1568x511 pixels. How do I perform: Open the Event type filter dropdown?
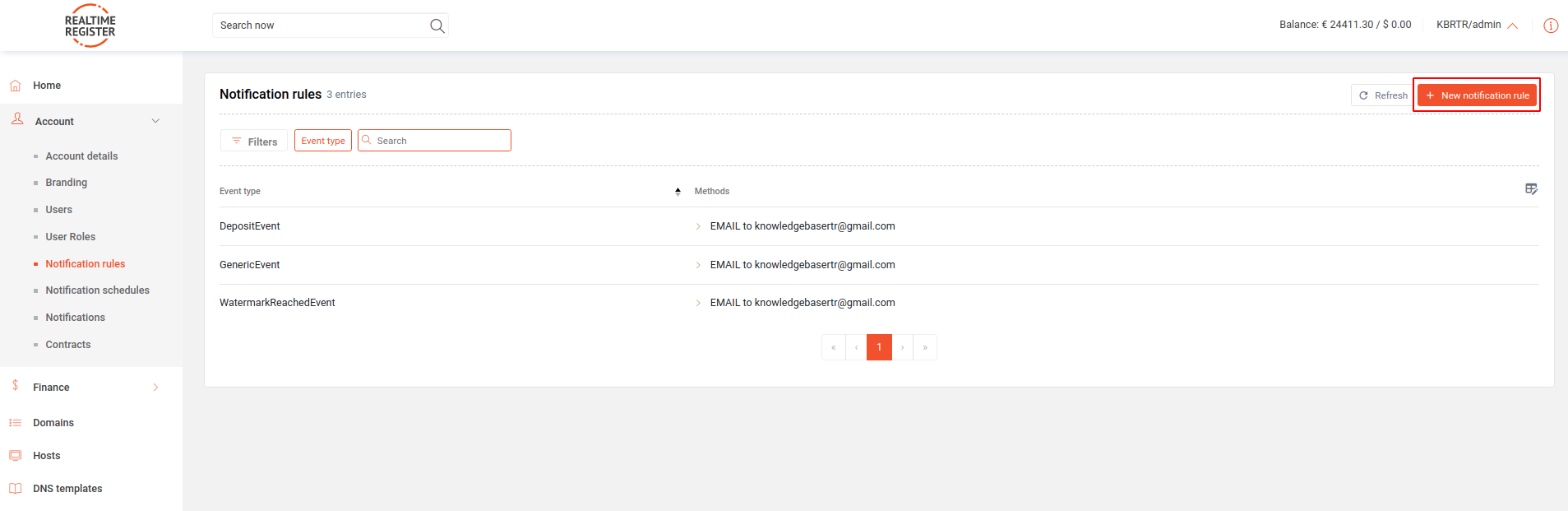point(323,141)
